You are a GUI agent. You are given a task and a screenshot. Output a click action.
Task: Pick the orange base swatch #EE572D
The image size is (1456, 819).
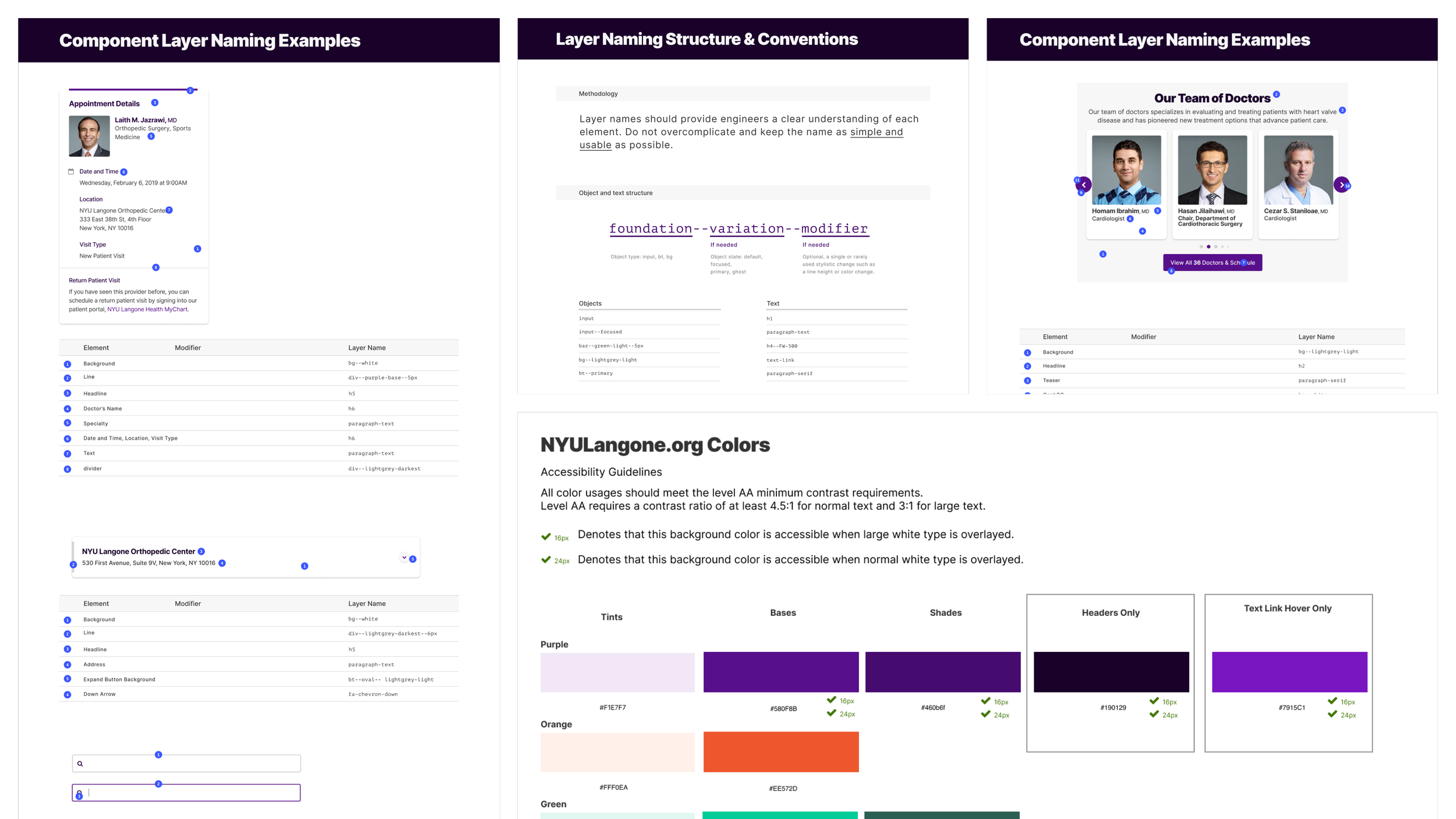781,752
